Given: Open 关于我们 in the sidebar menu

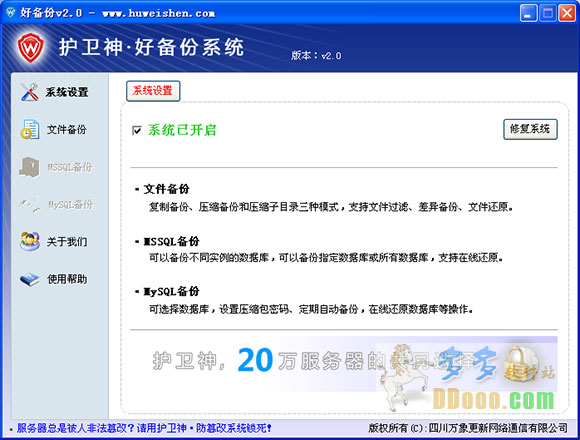Looking at the screenshot, I should (67, 242).
